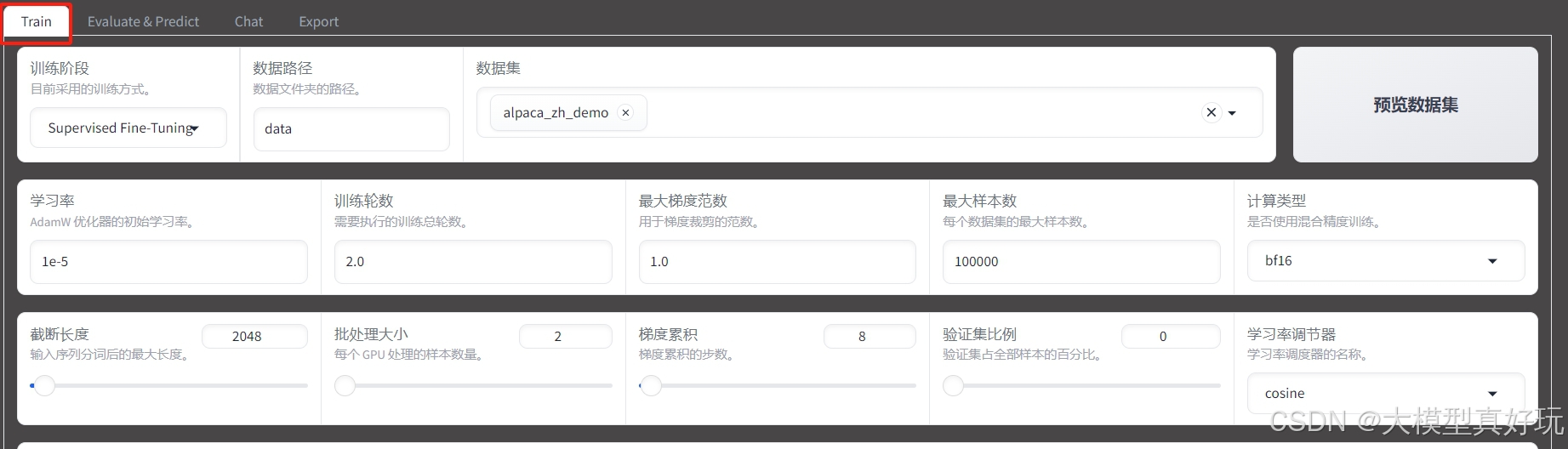
Task: Click the alpaca_zh_demo dataset label
Action: coord(556,112)
